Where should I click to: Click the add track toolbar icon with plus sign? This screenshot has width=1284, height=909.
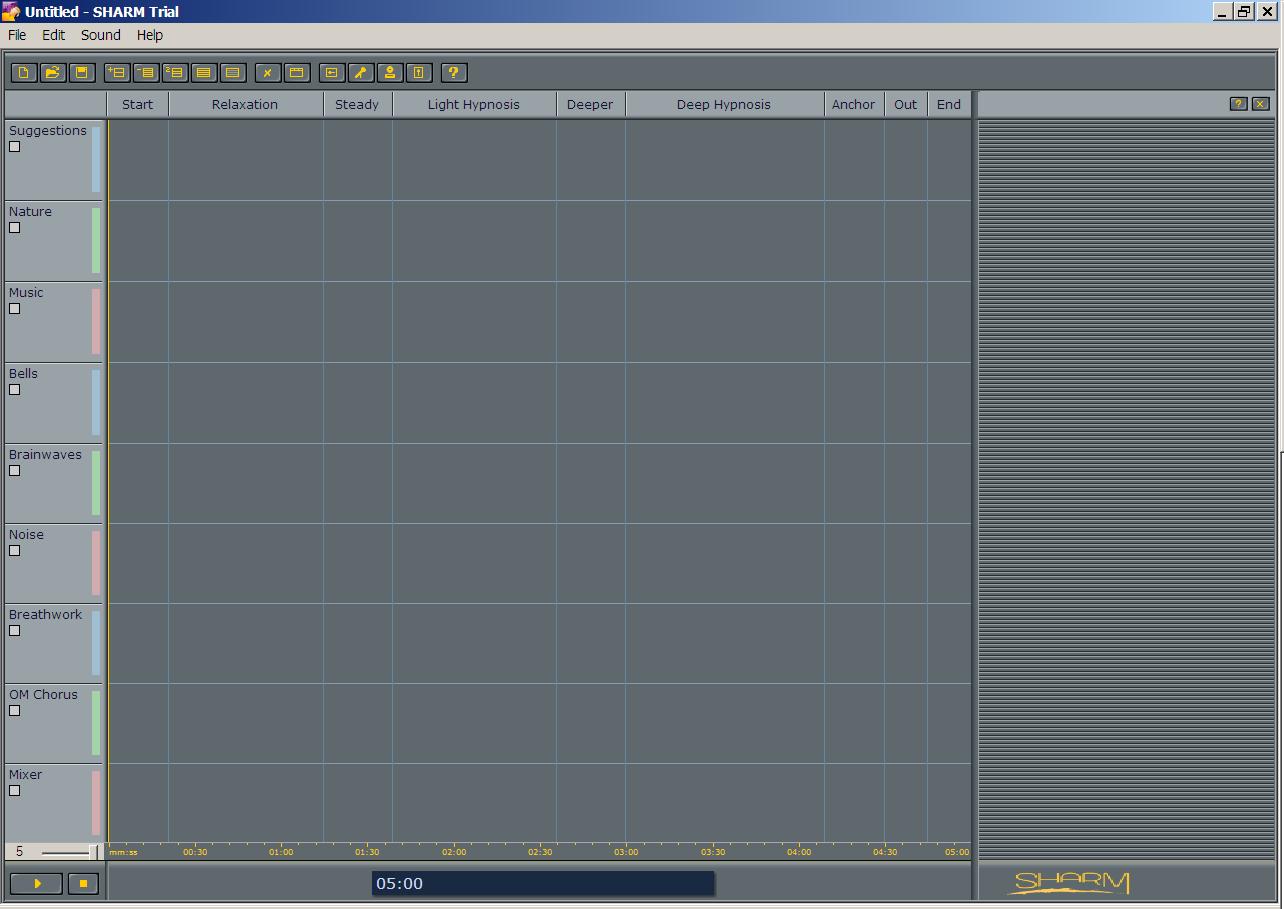click(x=117, y=73)
